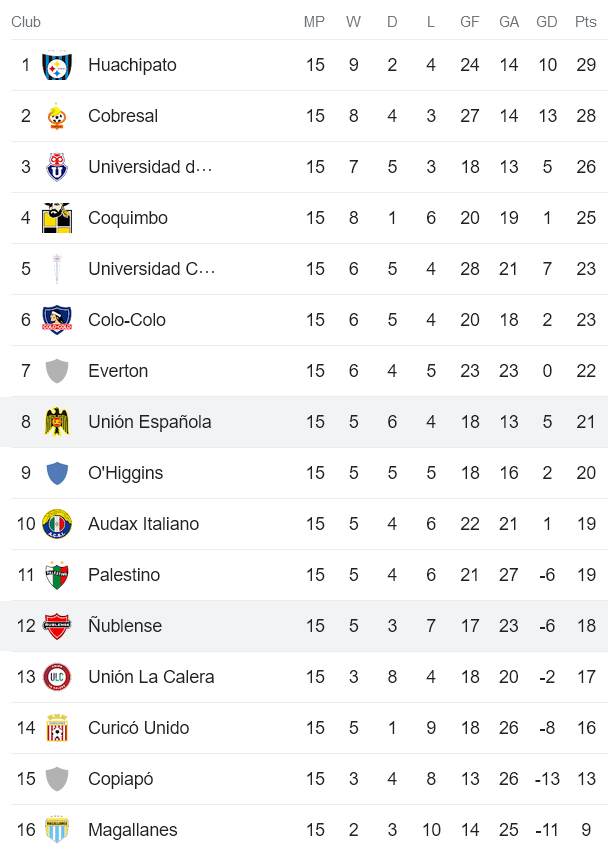The height and width of the screenshot is (852, 608).
Task: Click the Universidad Católica trophy icon
Action: pyautogui.click(x=57, y=268)
